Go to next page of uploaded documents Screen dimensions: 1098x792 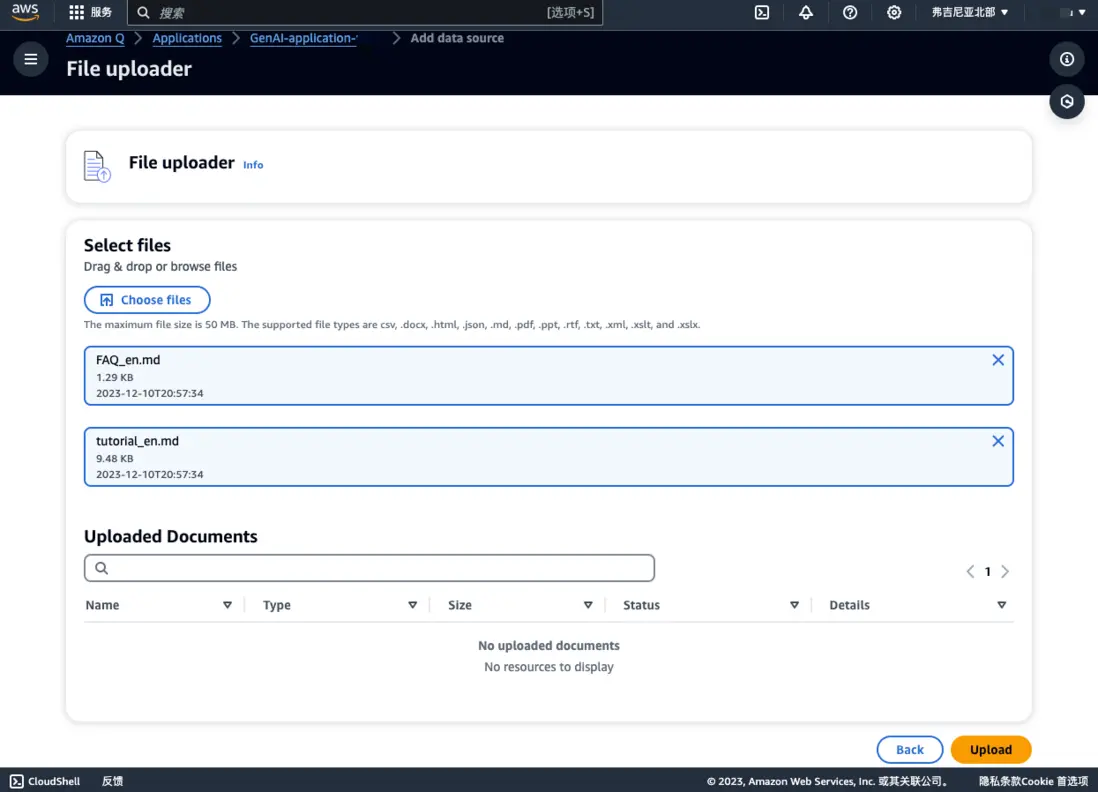(1005, 571)
